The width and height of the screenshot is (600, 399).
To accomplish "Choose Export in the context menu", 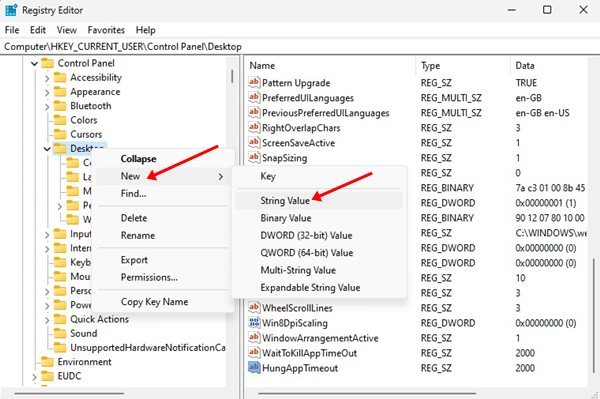I will tap(162, 260).
